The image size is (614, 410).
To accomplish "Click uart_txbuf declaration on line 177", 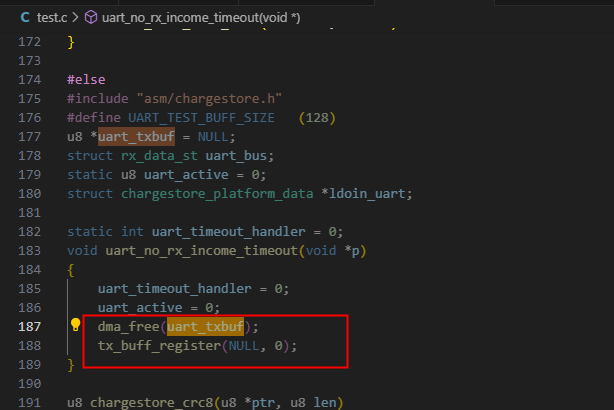I will click(136, 137).
